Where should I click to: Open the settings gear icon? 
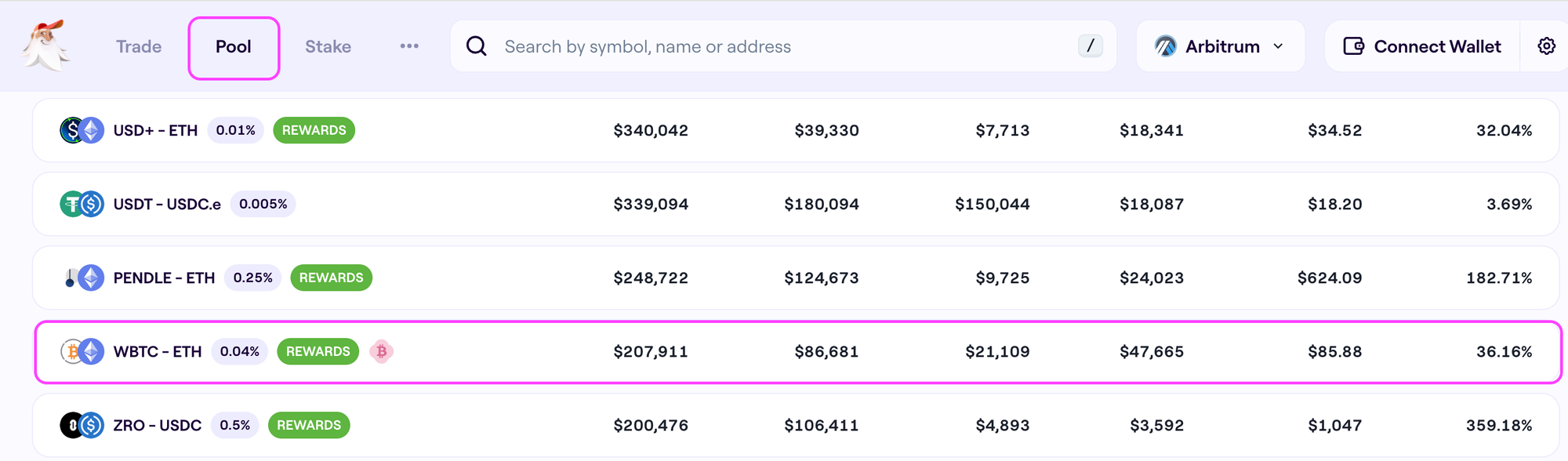click(x=1546, y=46)
